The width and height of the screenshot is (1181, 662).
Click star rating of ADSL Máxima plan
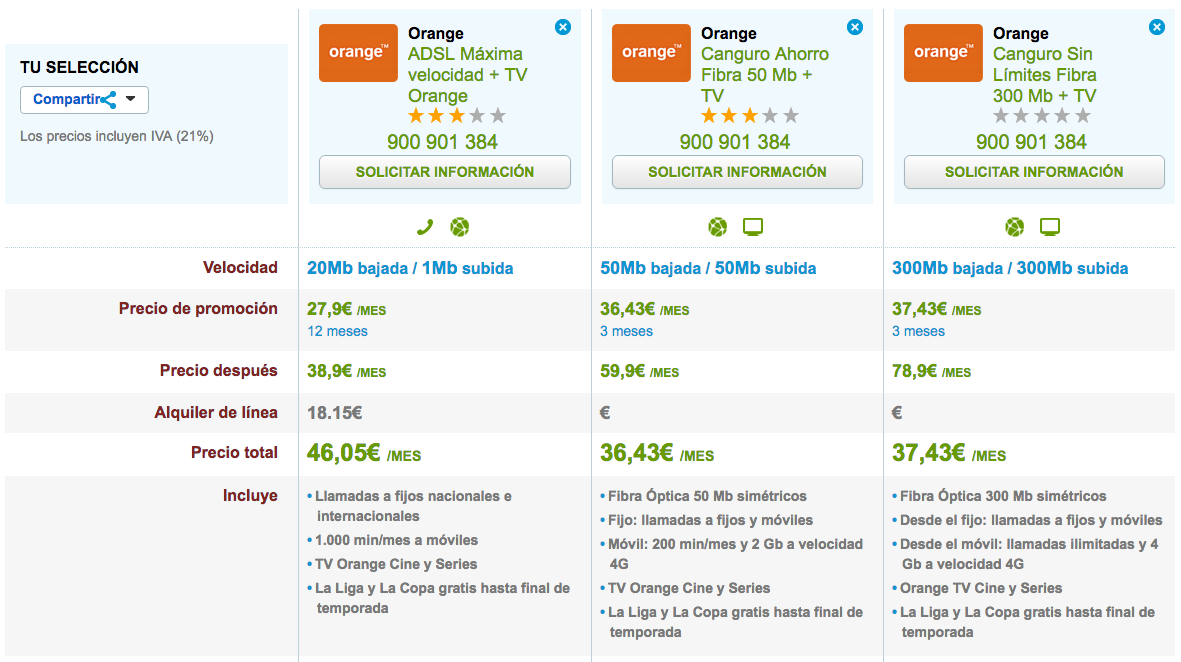(456, 116)
